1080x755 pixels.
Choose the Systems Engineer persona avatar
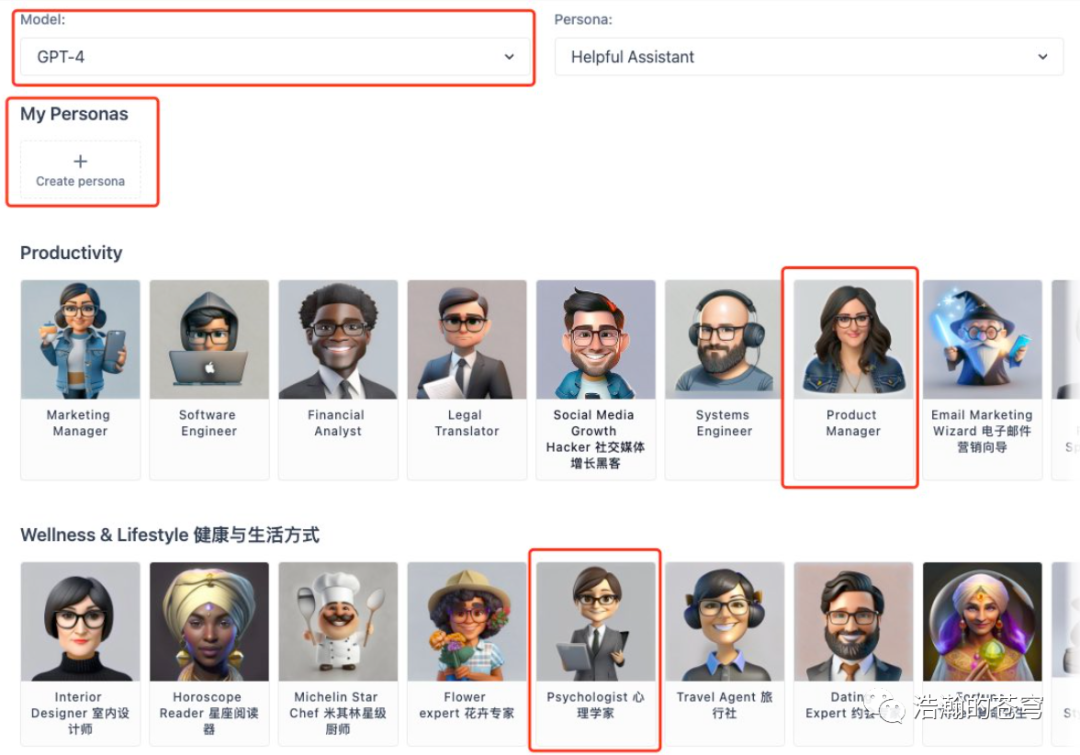(724, 339)
